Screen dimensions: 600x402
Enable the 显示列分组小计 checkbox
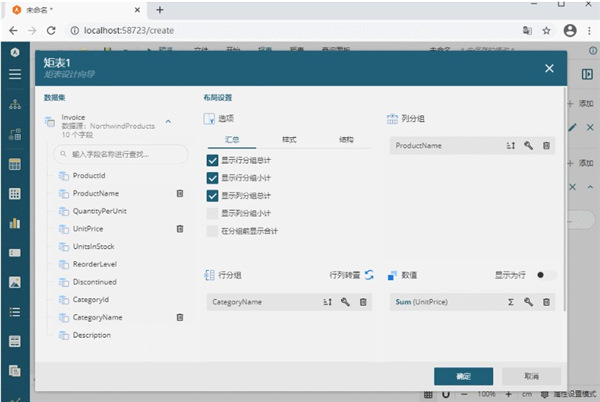coord(212,213)
